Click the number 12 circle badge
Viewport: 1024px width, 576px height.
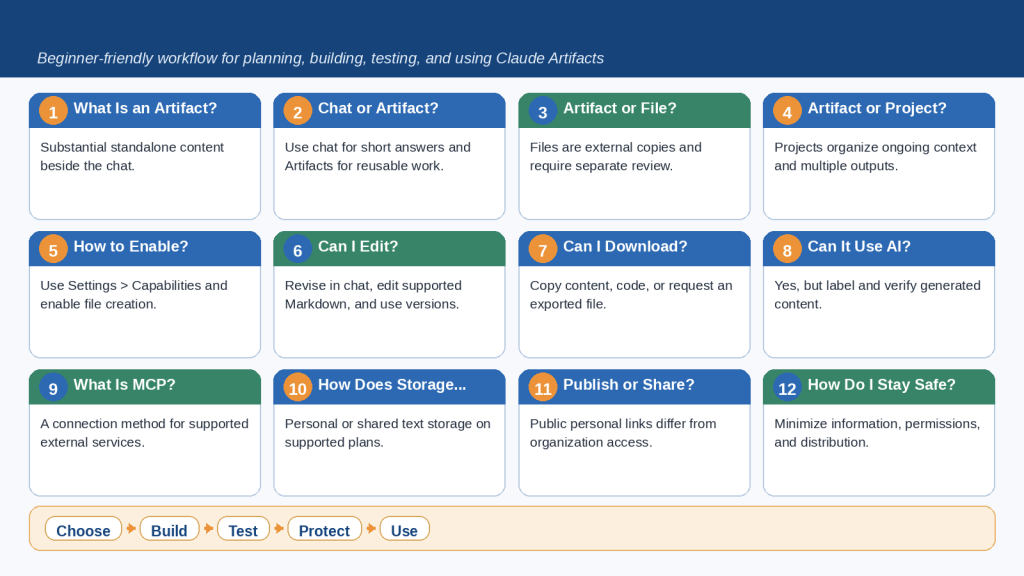(787, 389)
